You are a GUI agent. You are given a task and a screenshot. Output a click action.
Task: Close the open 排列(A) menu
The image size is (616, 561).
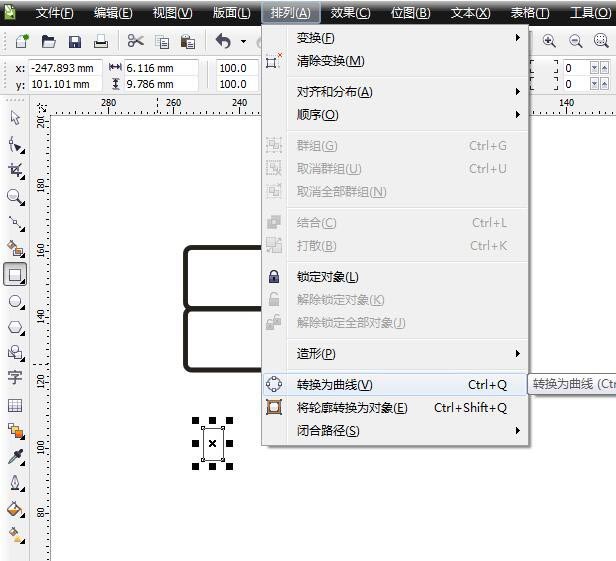291,13
